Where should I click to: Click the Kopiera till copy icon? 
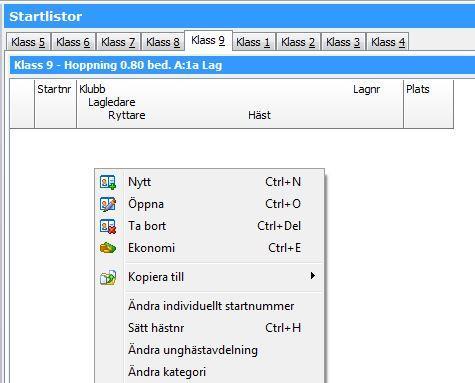tap(108, 277)
